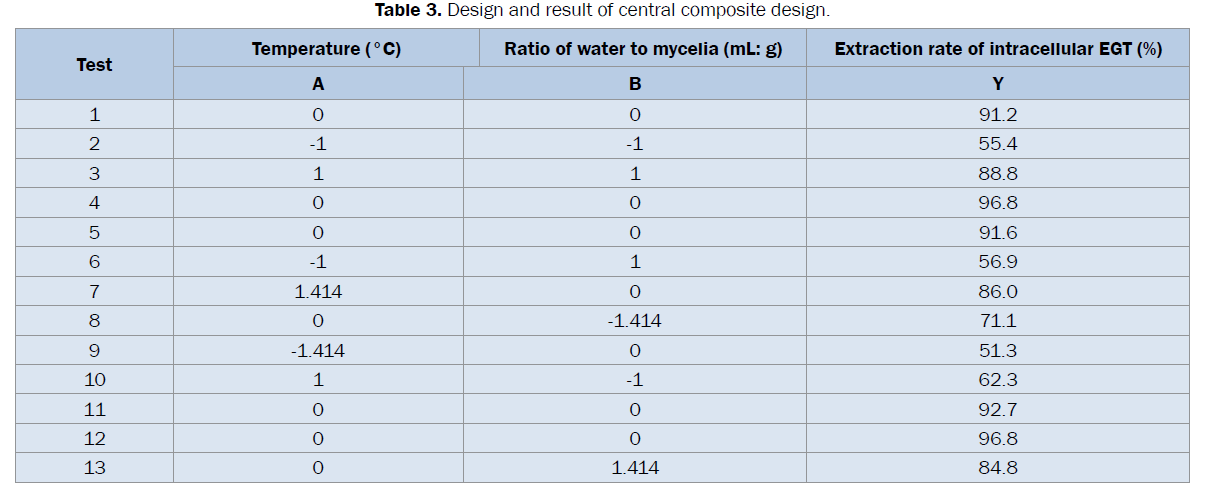Click the 56.9 extraction rate cell
The height and width of the screenshot is (493, 1209).
click(x=997, y=262)
